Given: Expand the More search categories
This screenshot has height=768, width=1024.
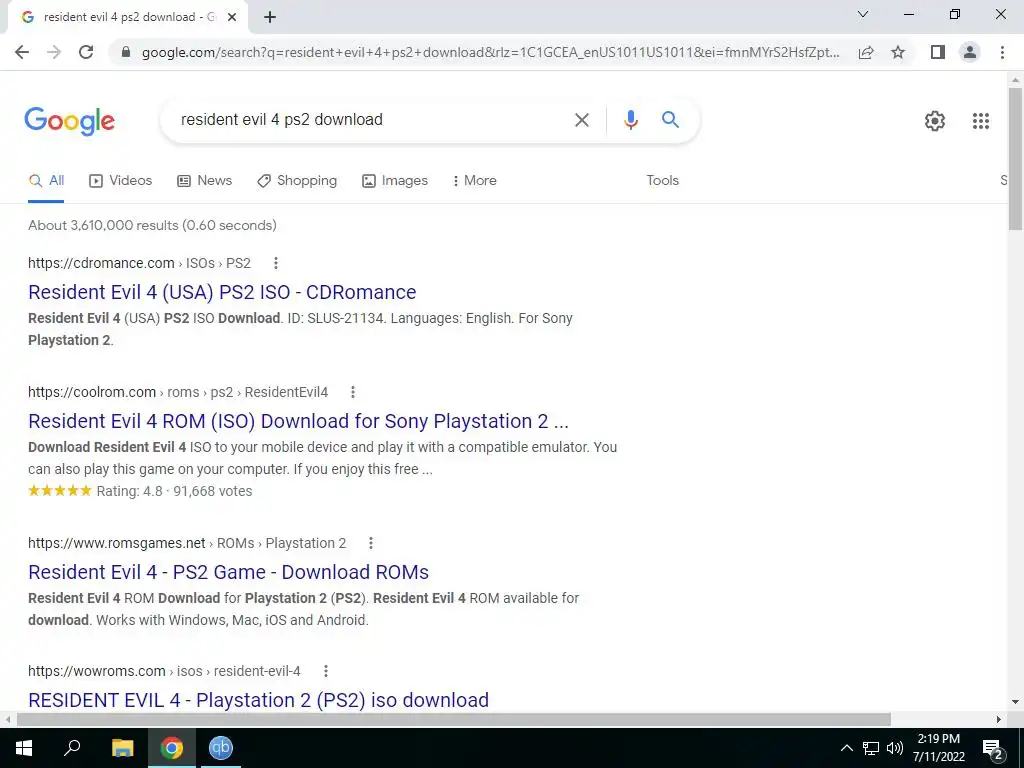Looking at the screenshot, I should coord(475,181).
